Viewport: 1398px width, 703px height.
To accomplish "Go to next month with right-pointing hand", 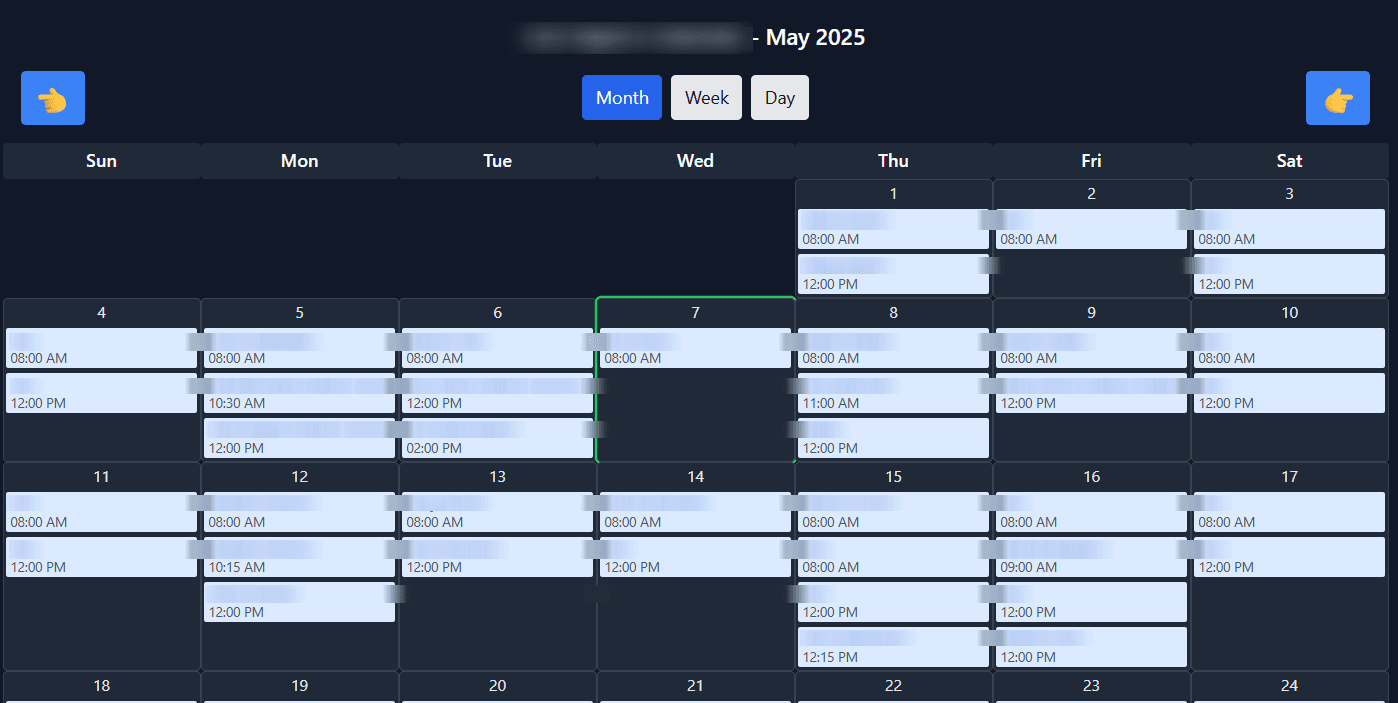I will coord(1337,98).
